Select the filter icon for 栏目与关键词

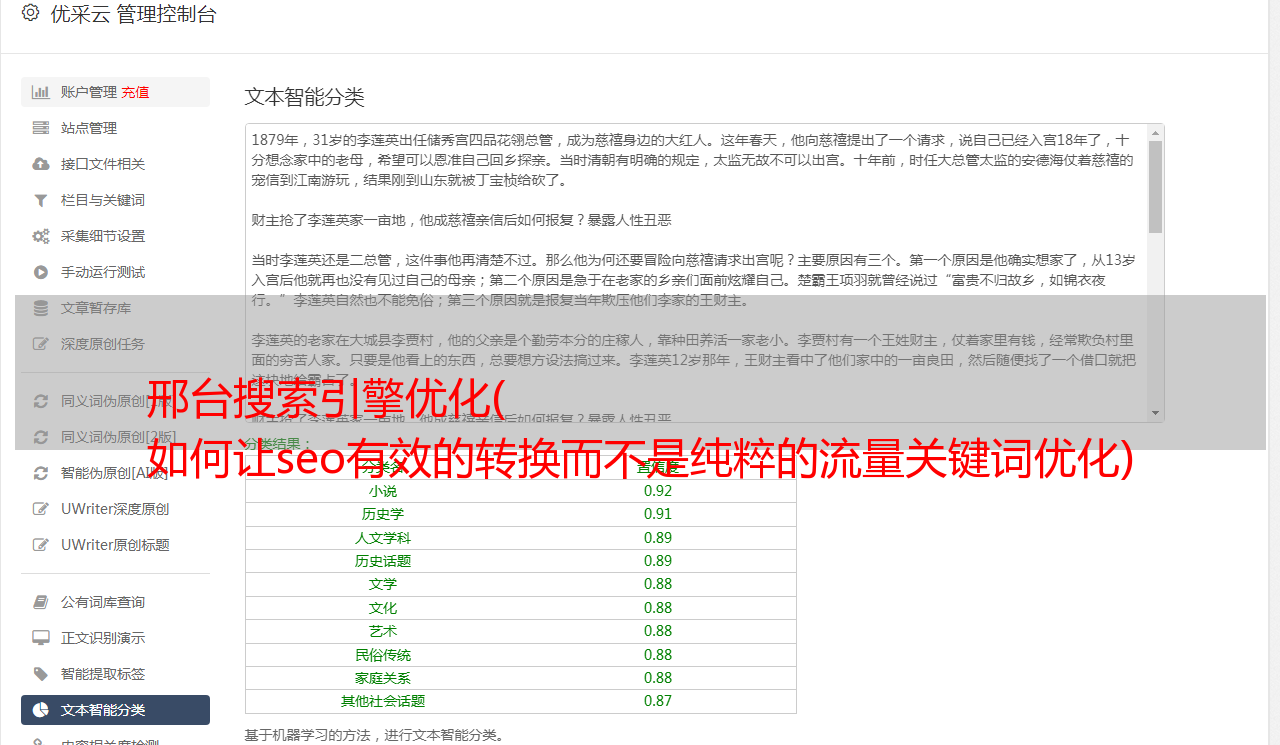click(41, 200)
